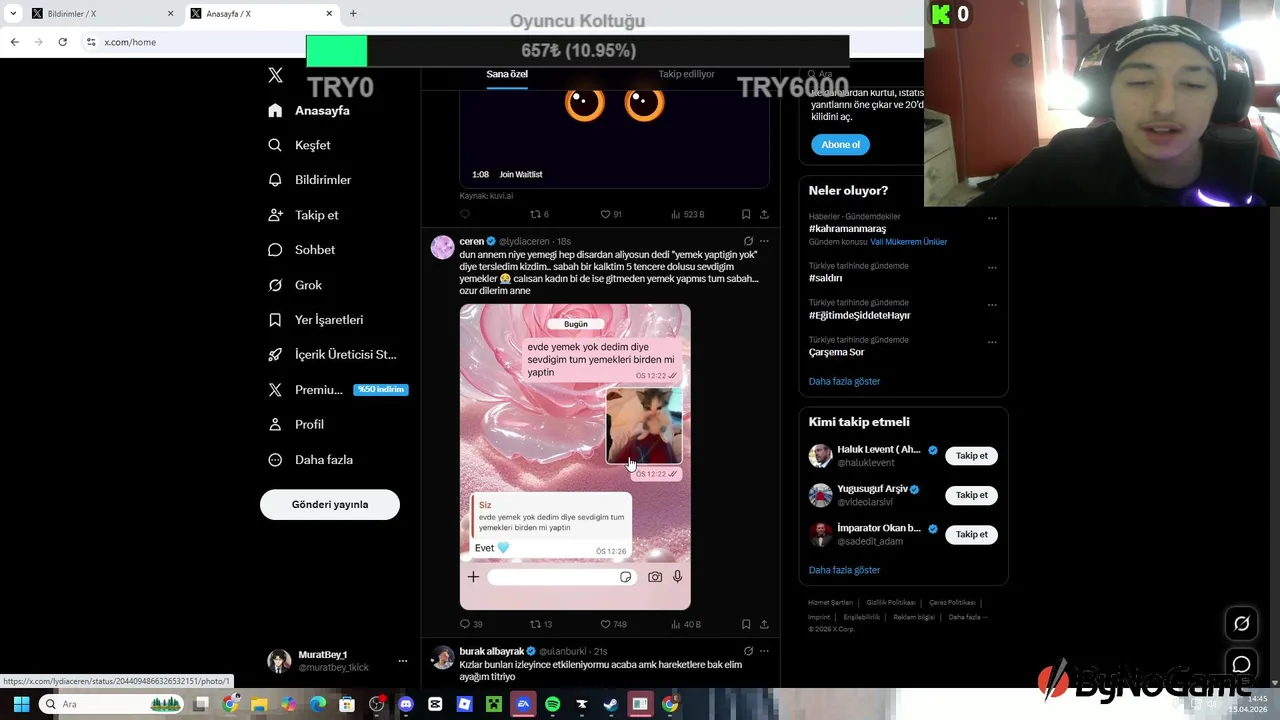Click the Gönderi yayınla button
Viewport: 1280px width, 720px height.
(x=330, y=505)
